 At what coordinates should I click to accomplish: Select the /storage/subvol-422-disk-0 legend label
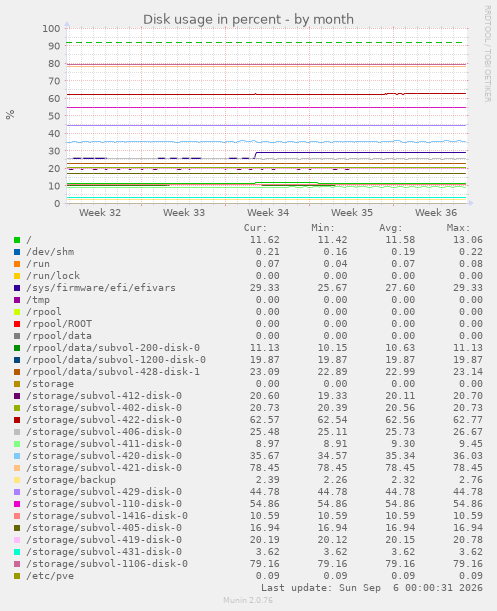coord(104,420)
